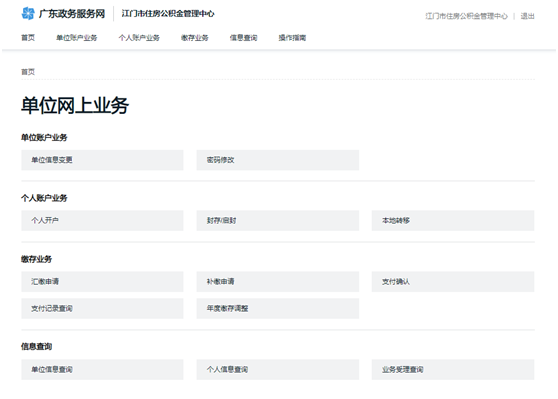Open the 汇缴申请 service tile
Image resolution: width=558 pixels, height=399 pixels.
click(x=102, y=282)
